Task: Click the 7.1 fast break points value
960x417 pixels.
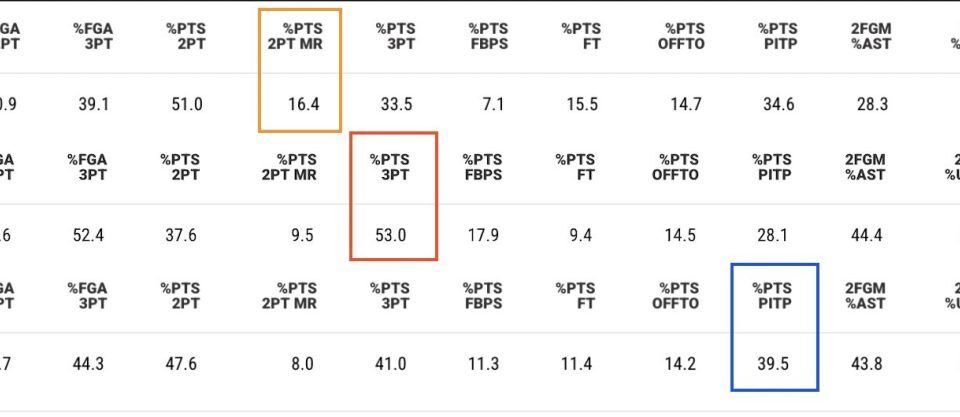Action: pos(492,104)
